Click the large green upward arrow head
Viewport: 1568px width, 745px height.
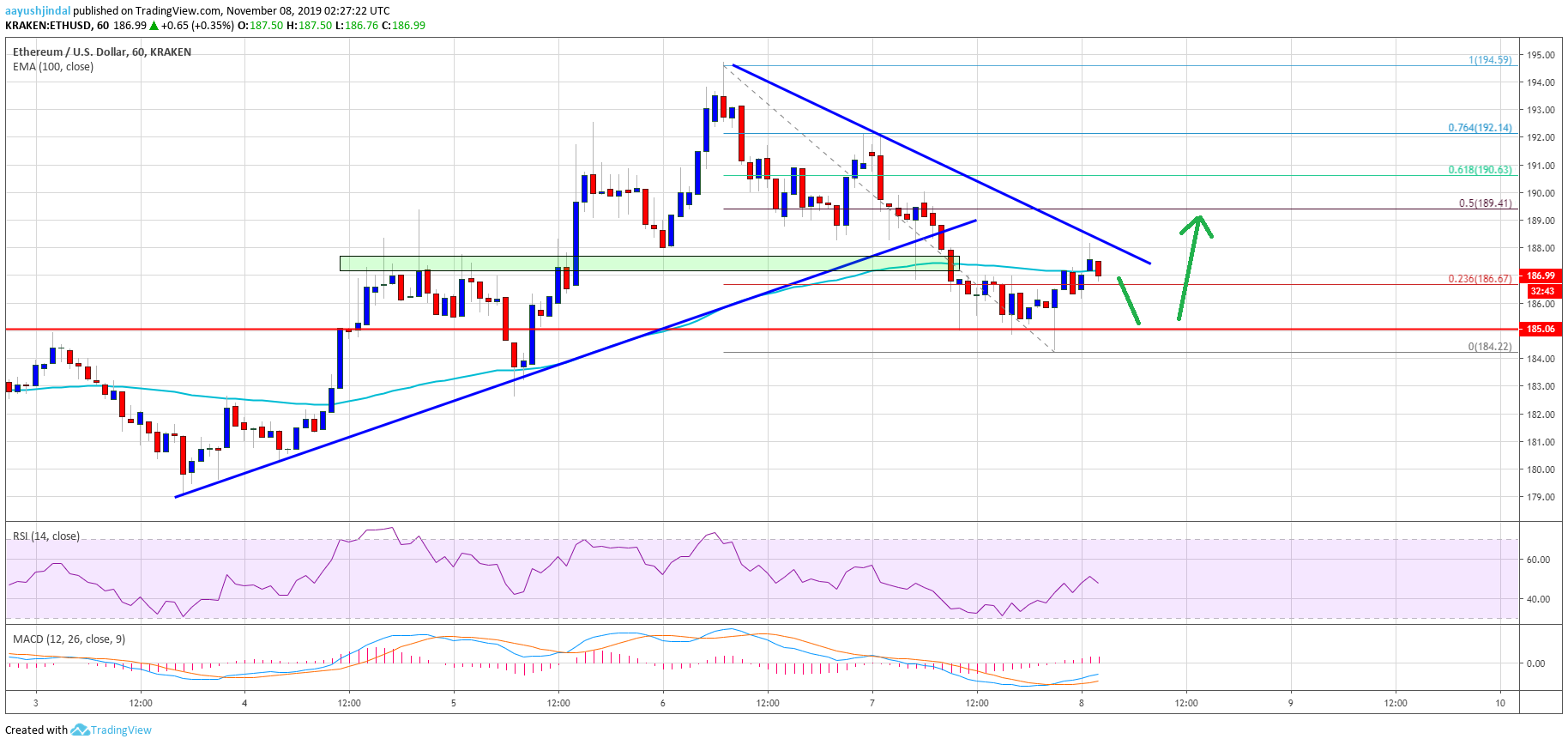click(1197, 224)
